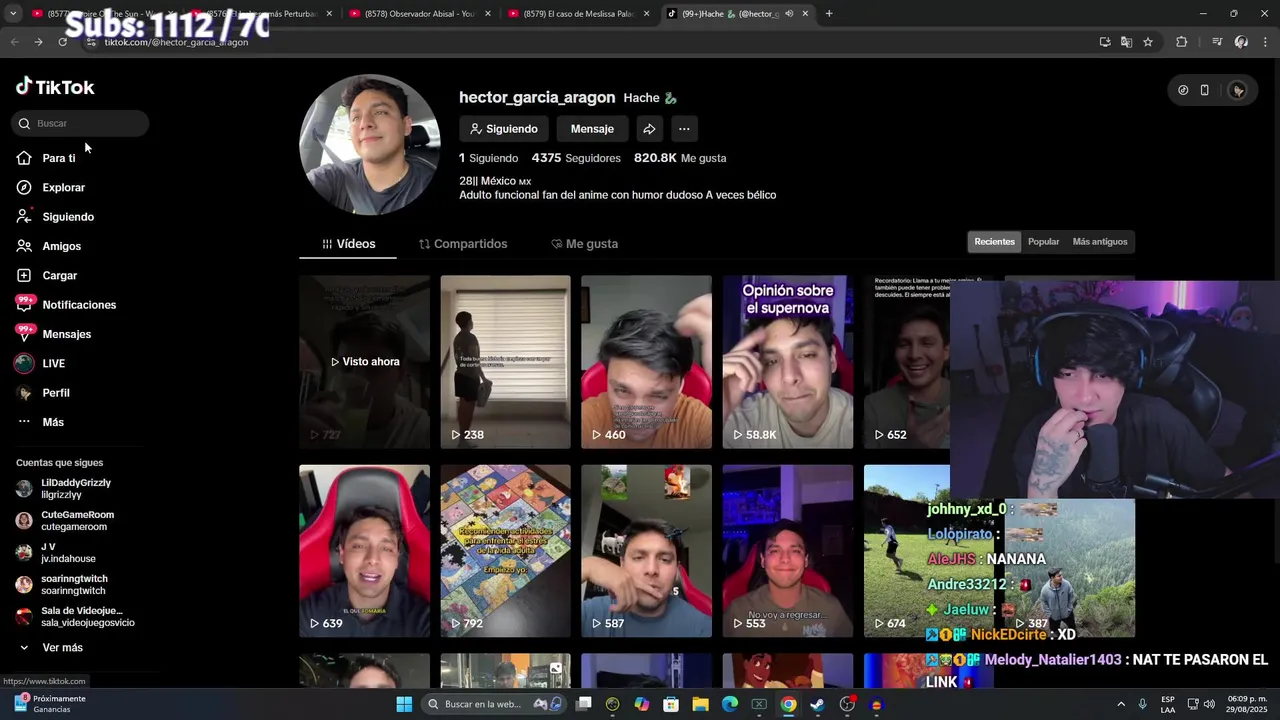
Task: Click the translate page icon
Action: pos(1126,42)
